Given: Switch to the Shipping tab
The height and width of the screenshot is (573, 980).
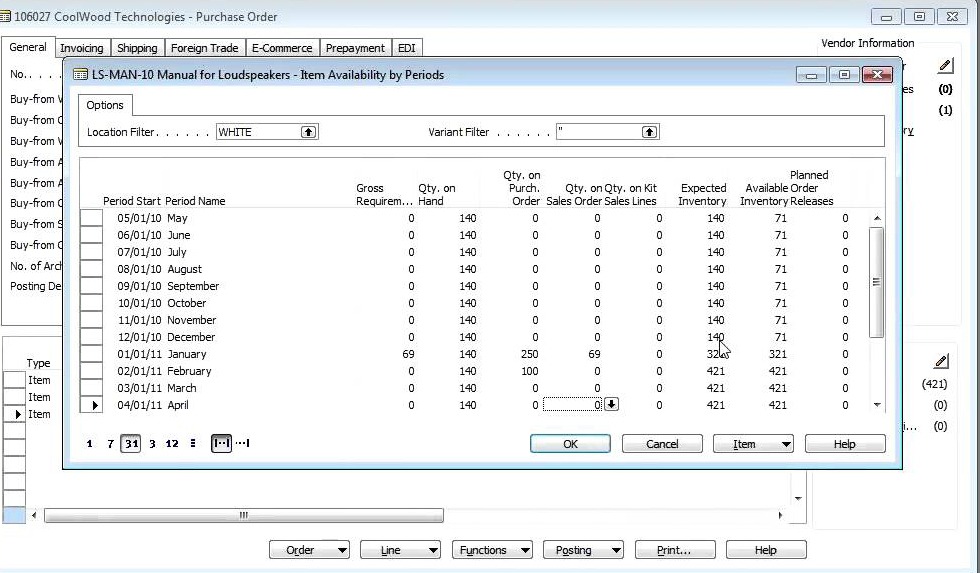Looking at the screenshot, I should pyautogui.click(x=138, y=48).
